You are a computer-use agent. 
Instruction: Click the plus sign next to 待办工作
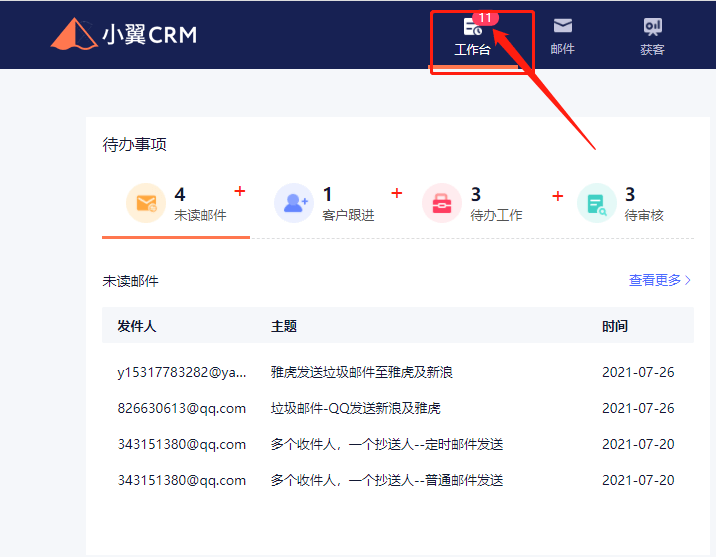pyautogui.click(x=558, y=196)
